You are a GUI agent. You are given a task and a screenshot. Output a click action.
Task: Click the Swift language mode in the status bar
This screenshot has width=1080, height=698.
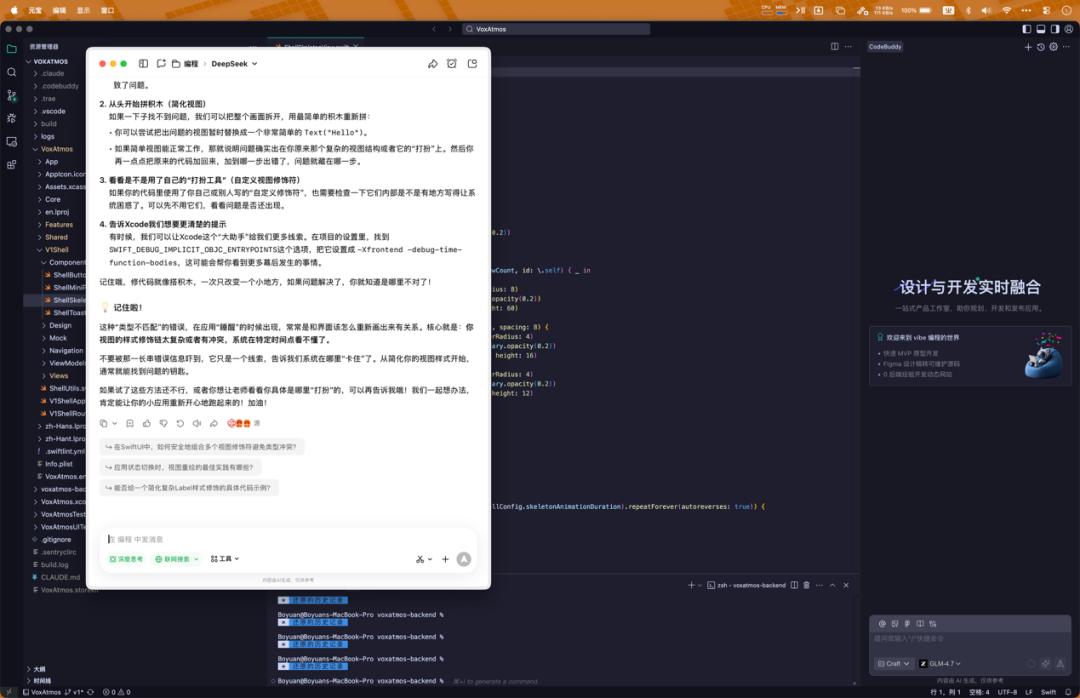[1048, 692]
